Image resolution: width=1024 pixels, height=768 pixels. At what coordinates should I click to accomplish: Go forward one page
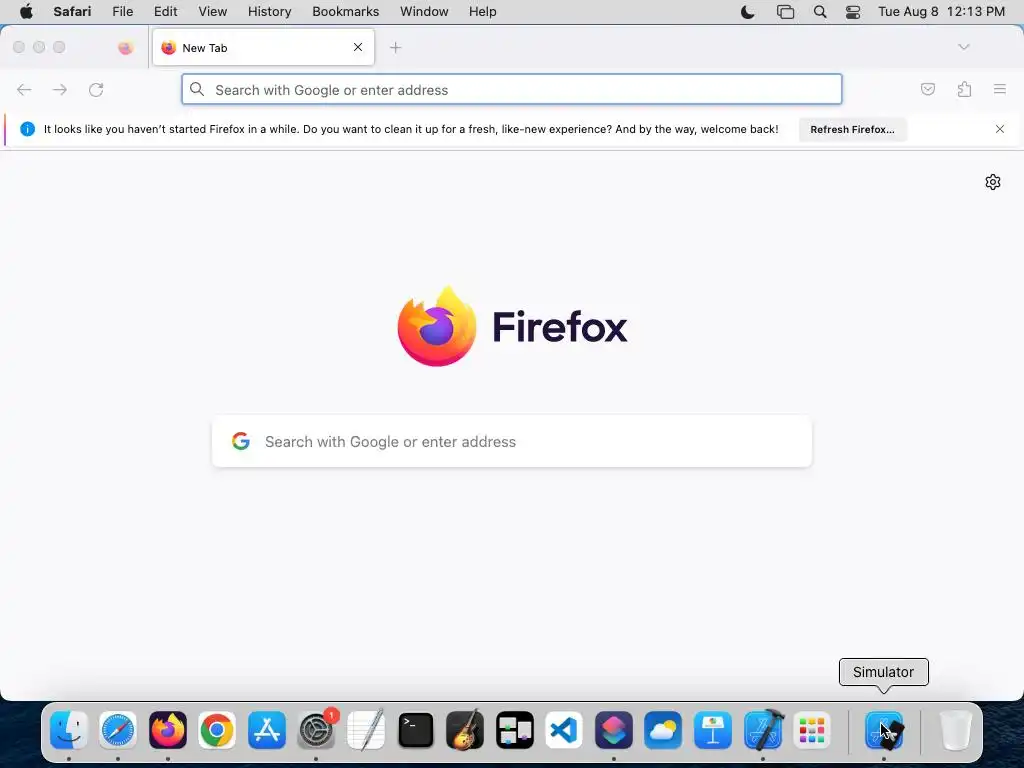pyautogui.click(x=59, y=89)
